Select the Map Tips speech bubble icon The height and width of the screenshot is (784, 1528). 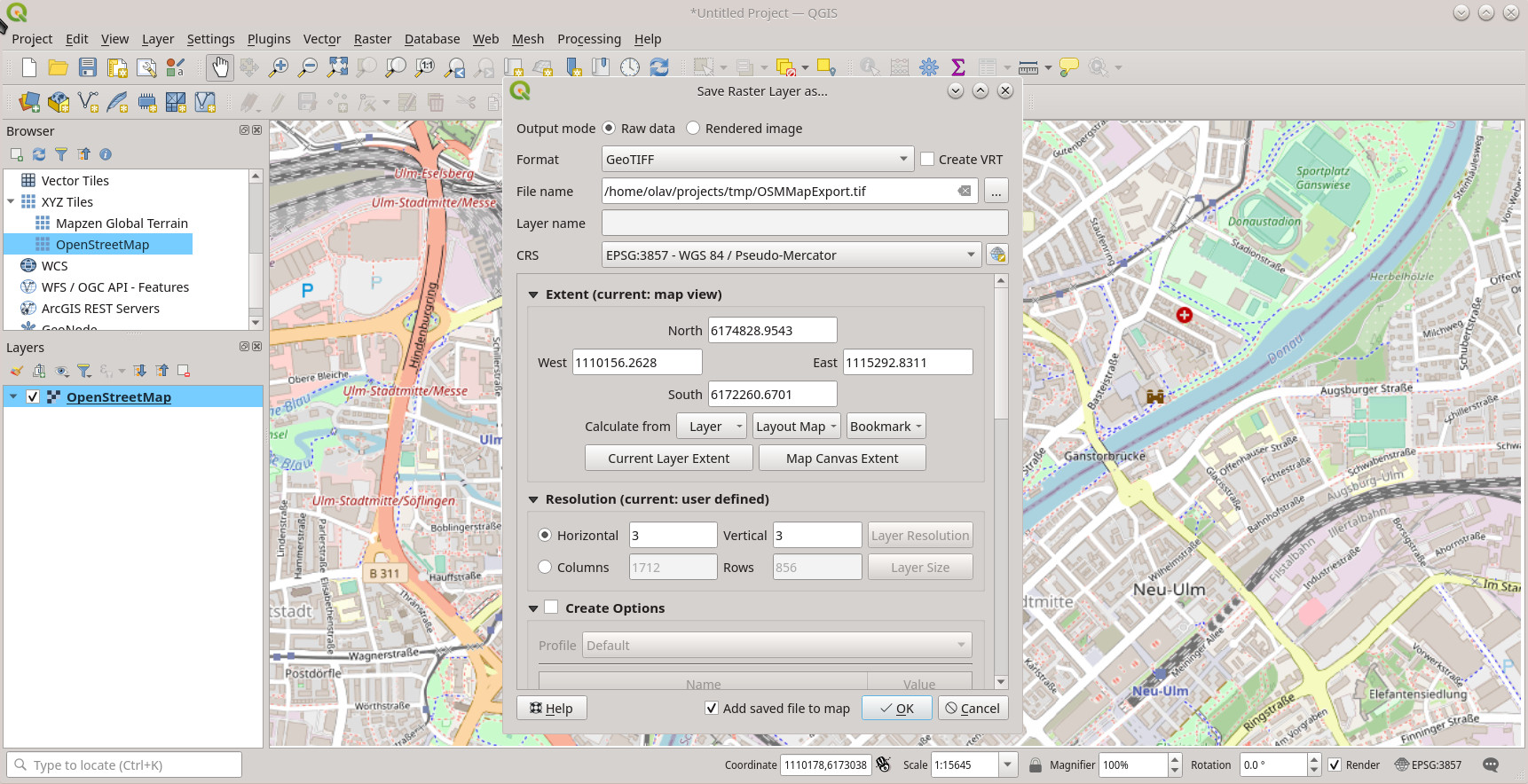pyautogui.click(x=1068, y=67)
